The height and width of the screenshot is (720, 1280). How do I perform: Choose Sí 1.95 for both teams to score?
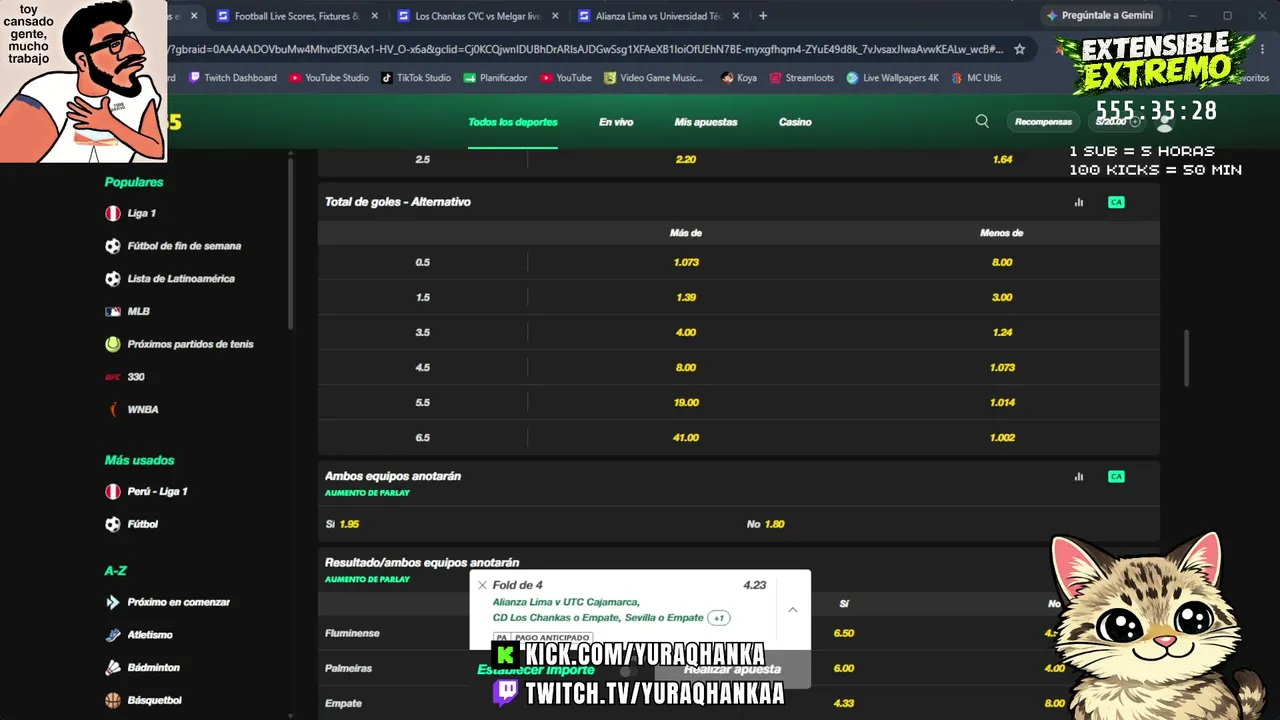click(x=342, y=524)
